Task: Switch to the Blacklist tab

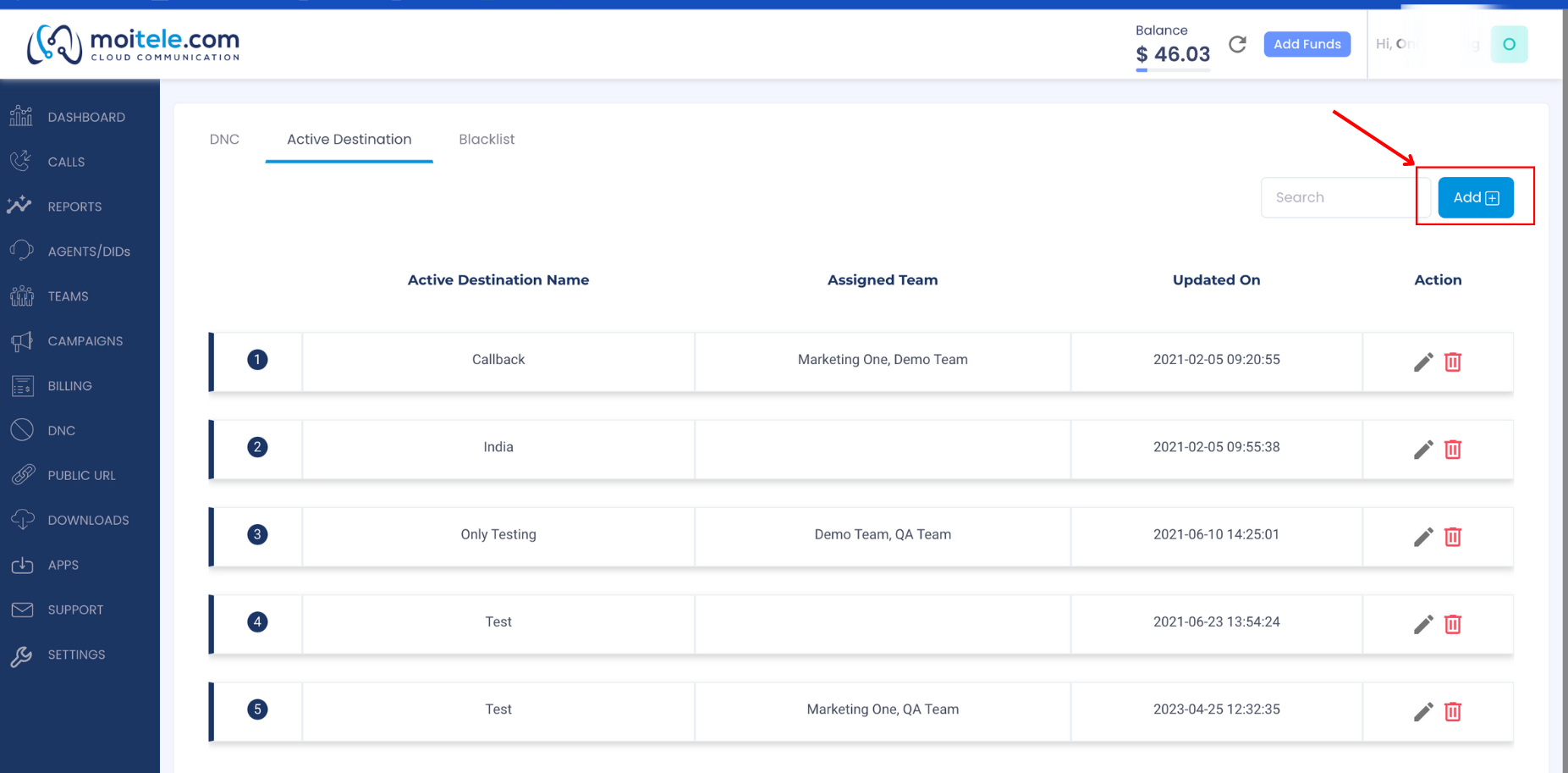Action: coord(487,139)
